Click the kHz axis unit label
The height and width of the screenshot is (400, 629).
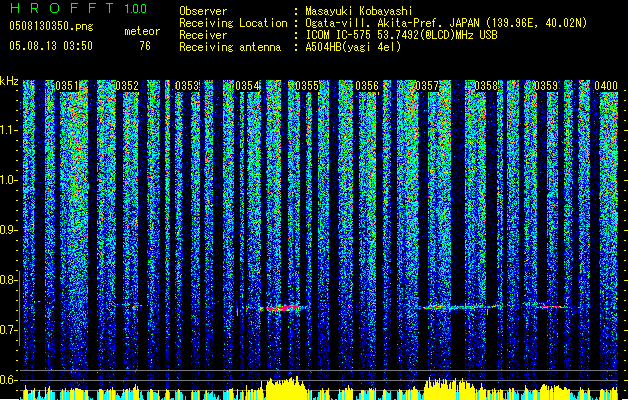[9, 81]
